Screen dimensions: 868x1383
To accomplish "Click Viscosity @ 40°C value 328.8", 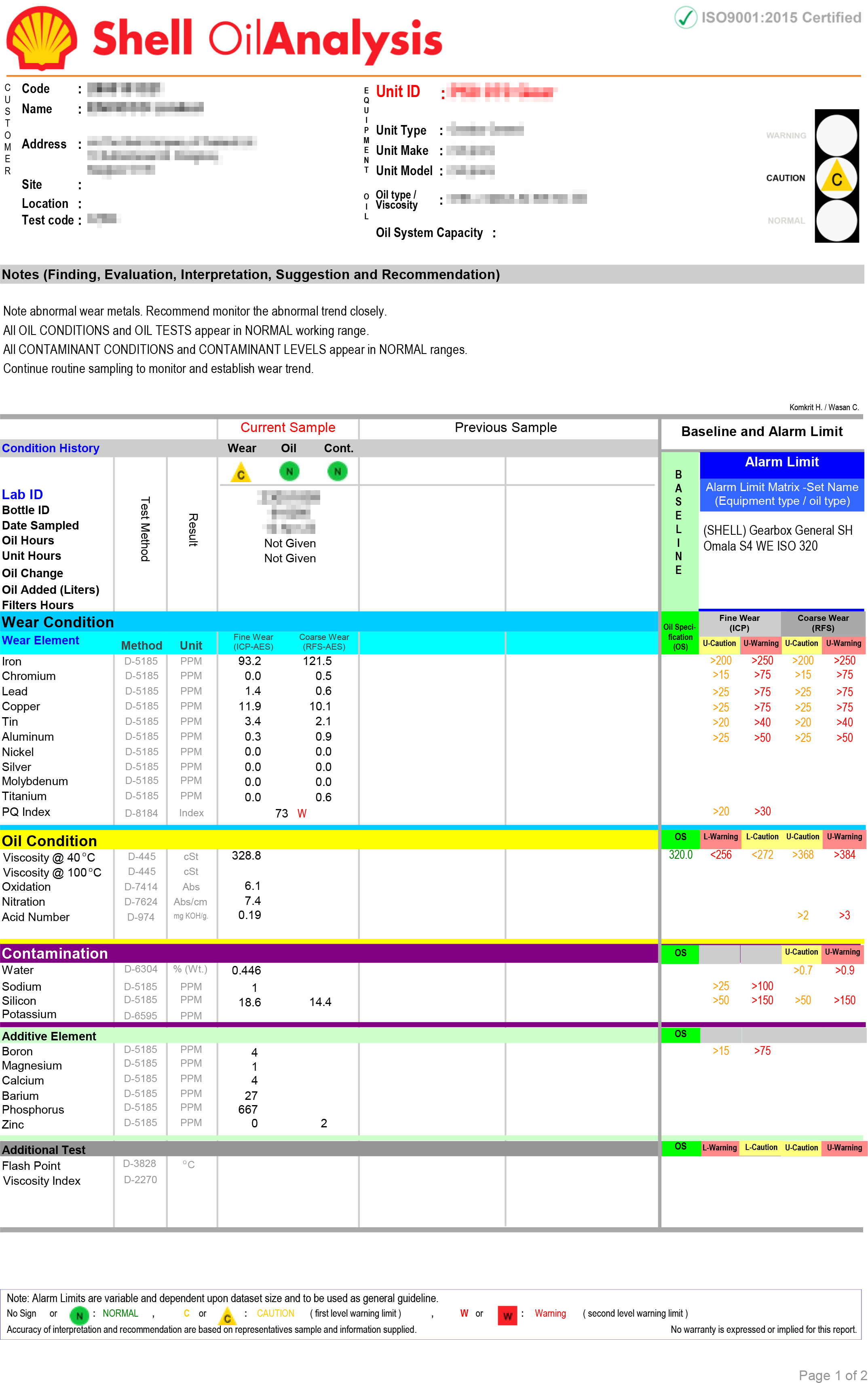I will tap(246, 855).
